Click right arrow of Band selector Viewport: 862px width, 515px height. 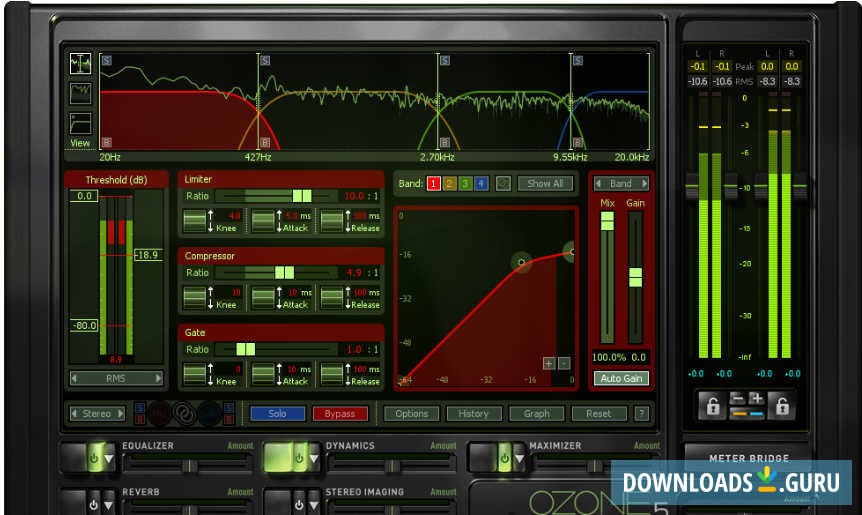point(645,184)
